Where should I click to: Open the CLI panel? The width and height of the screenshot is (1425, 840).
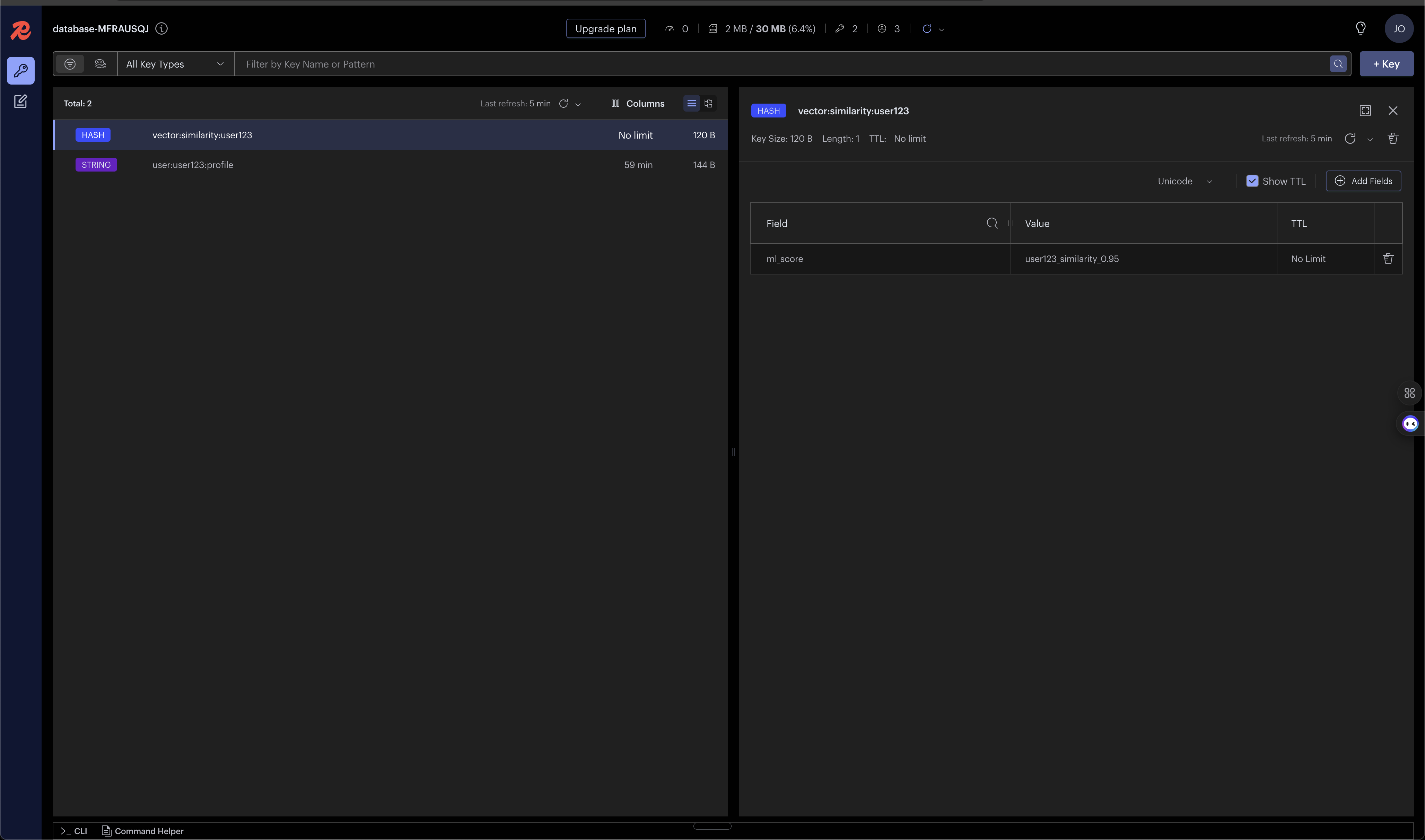pyautogui.click(x=74, y=831)
